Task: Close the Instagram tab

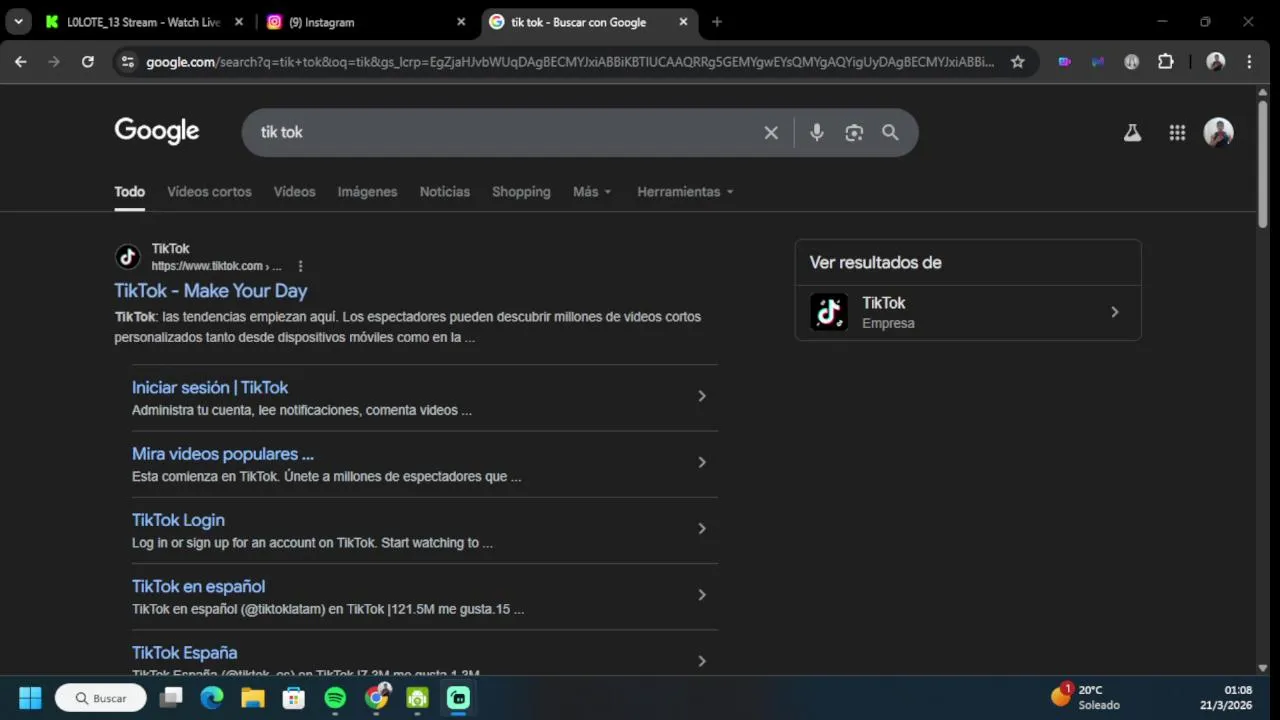Action: coord(461,22)
